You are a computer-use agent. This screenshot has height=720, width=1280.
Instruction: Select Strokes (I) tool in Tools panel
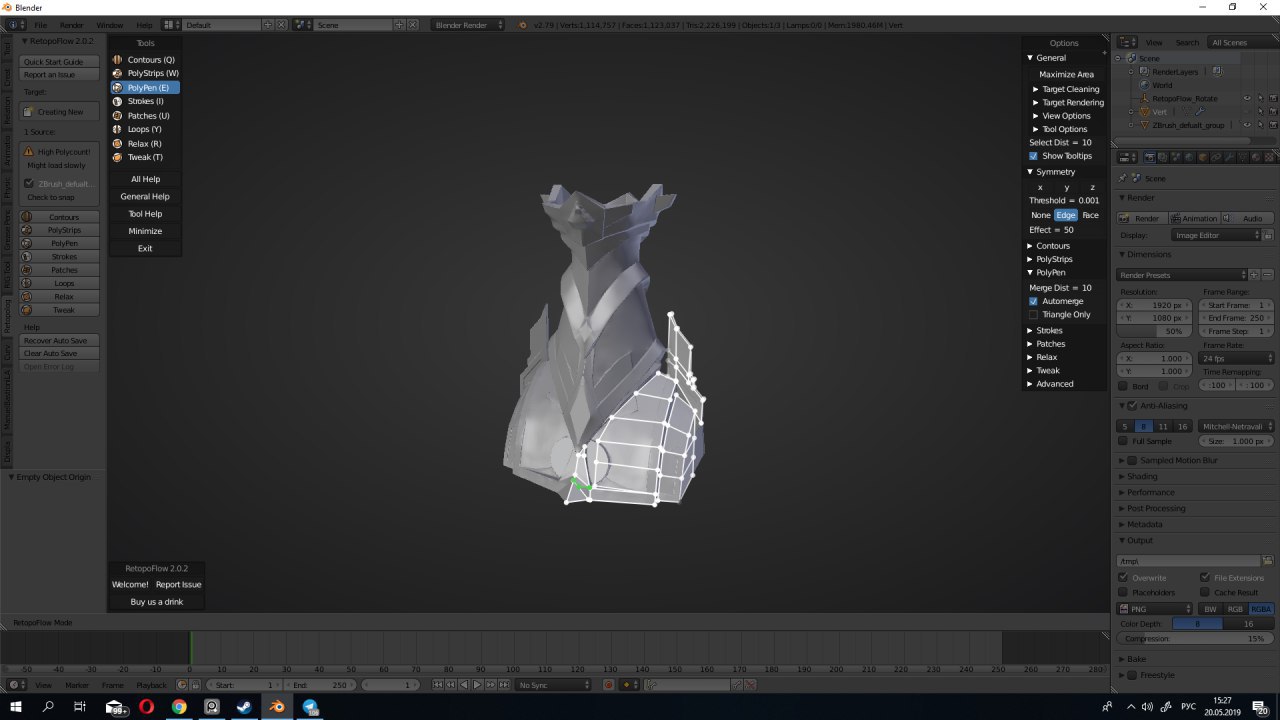pos(145,102)
